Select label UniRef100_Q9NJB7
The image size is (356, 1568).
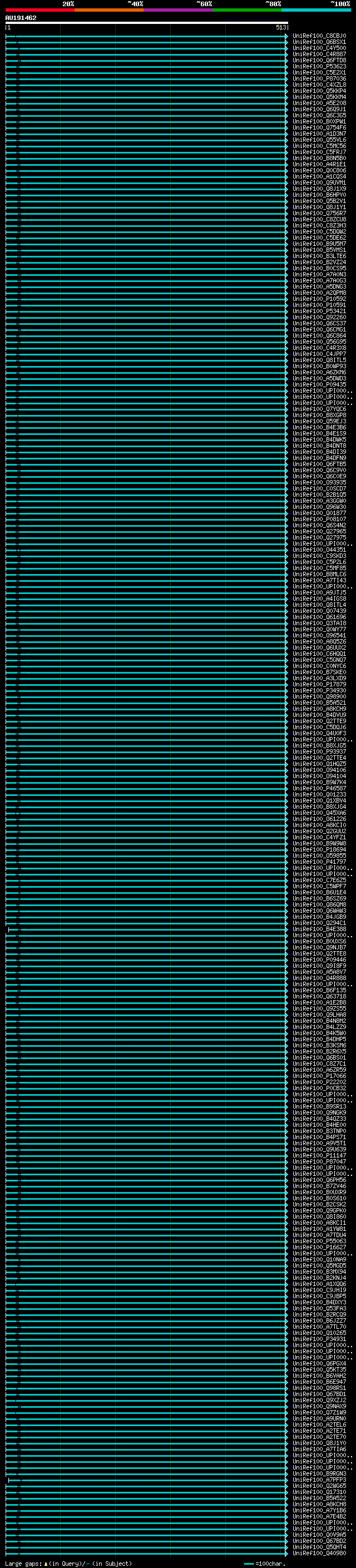point(319,948)
